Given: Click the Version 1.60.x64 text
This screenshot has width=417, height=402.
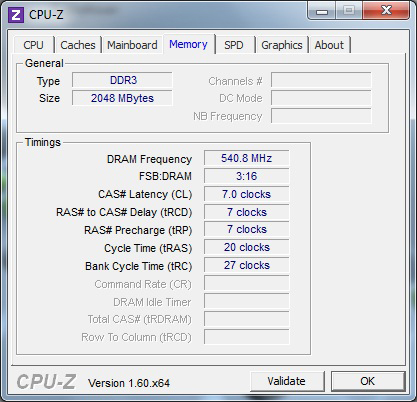Looking at the screenshot, I should click(129, 383).
